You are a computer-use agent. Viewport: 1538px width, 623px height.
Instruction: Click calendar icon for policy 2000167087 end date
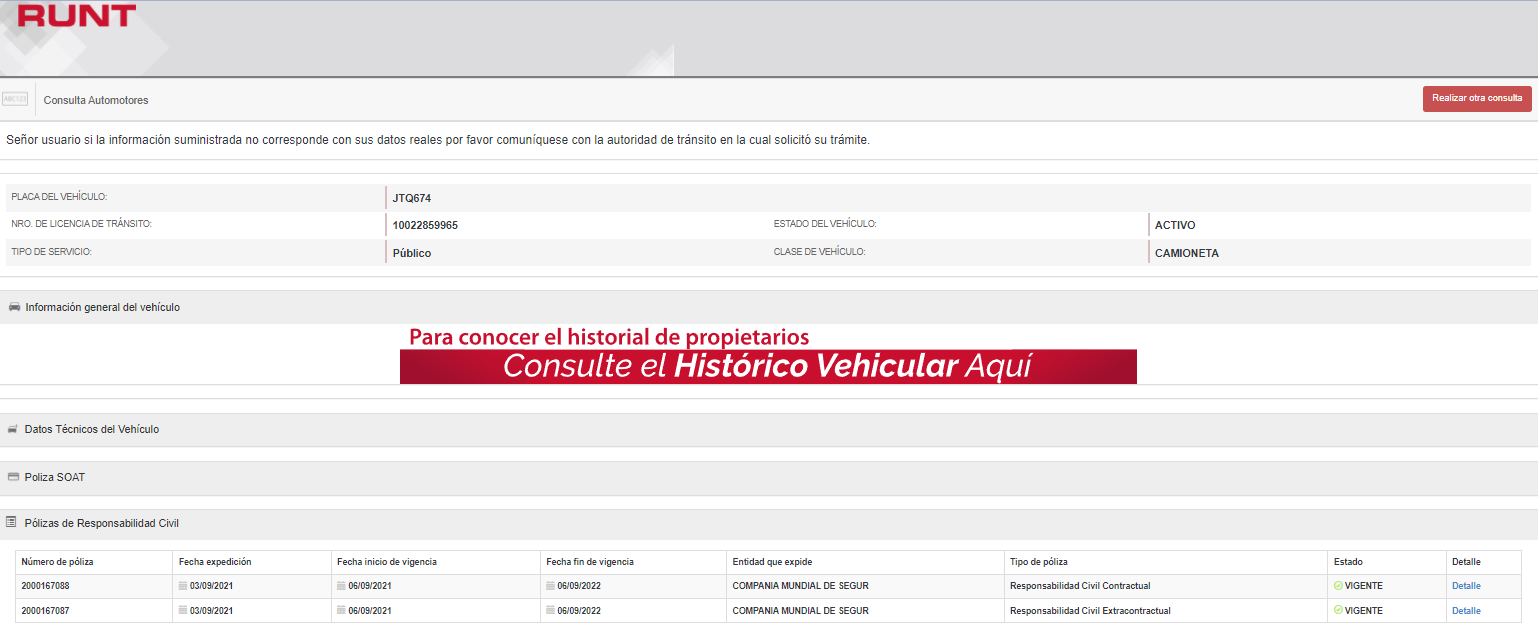point(551,610)
